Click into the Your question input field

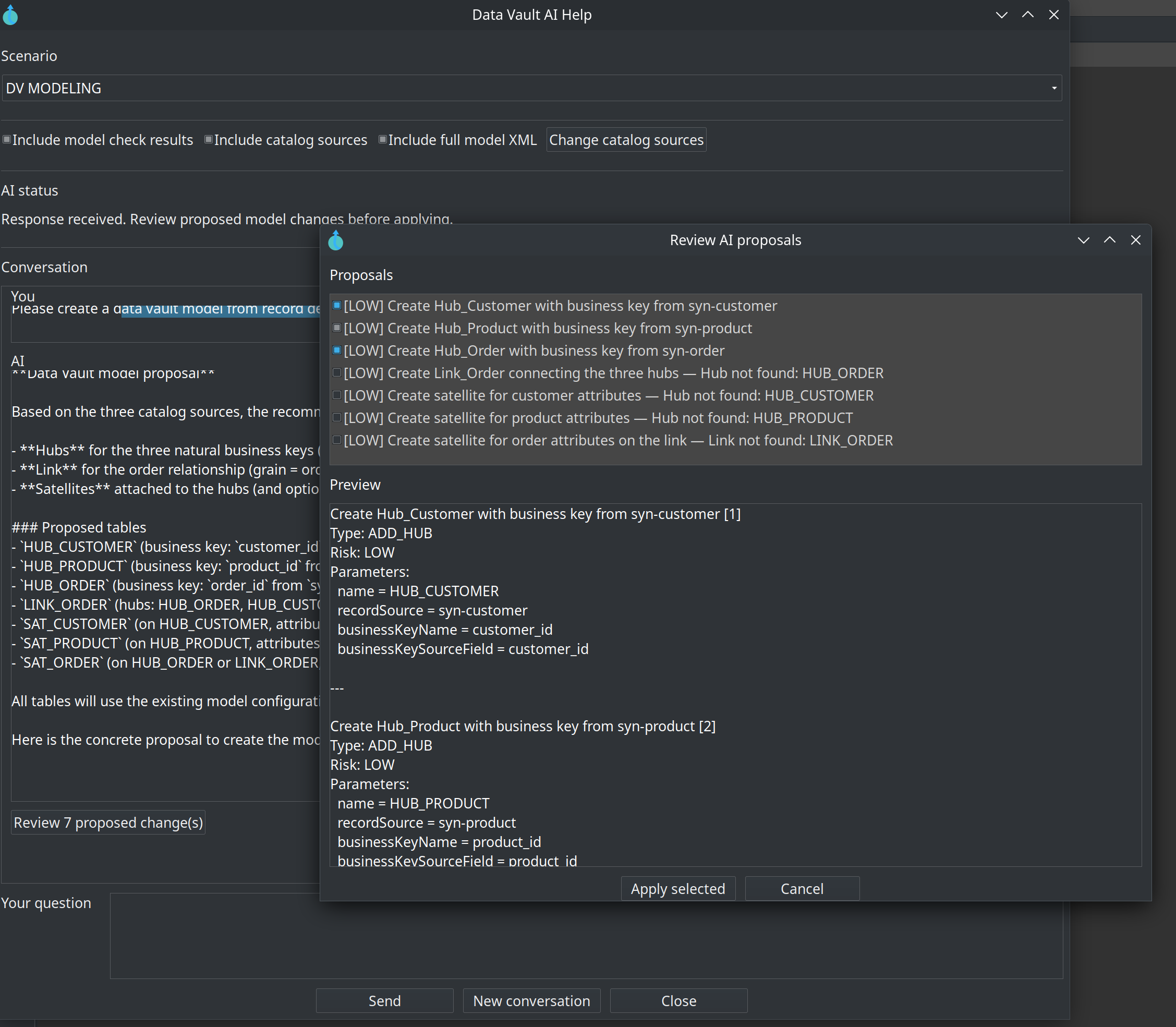586,936
